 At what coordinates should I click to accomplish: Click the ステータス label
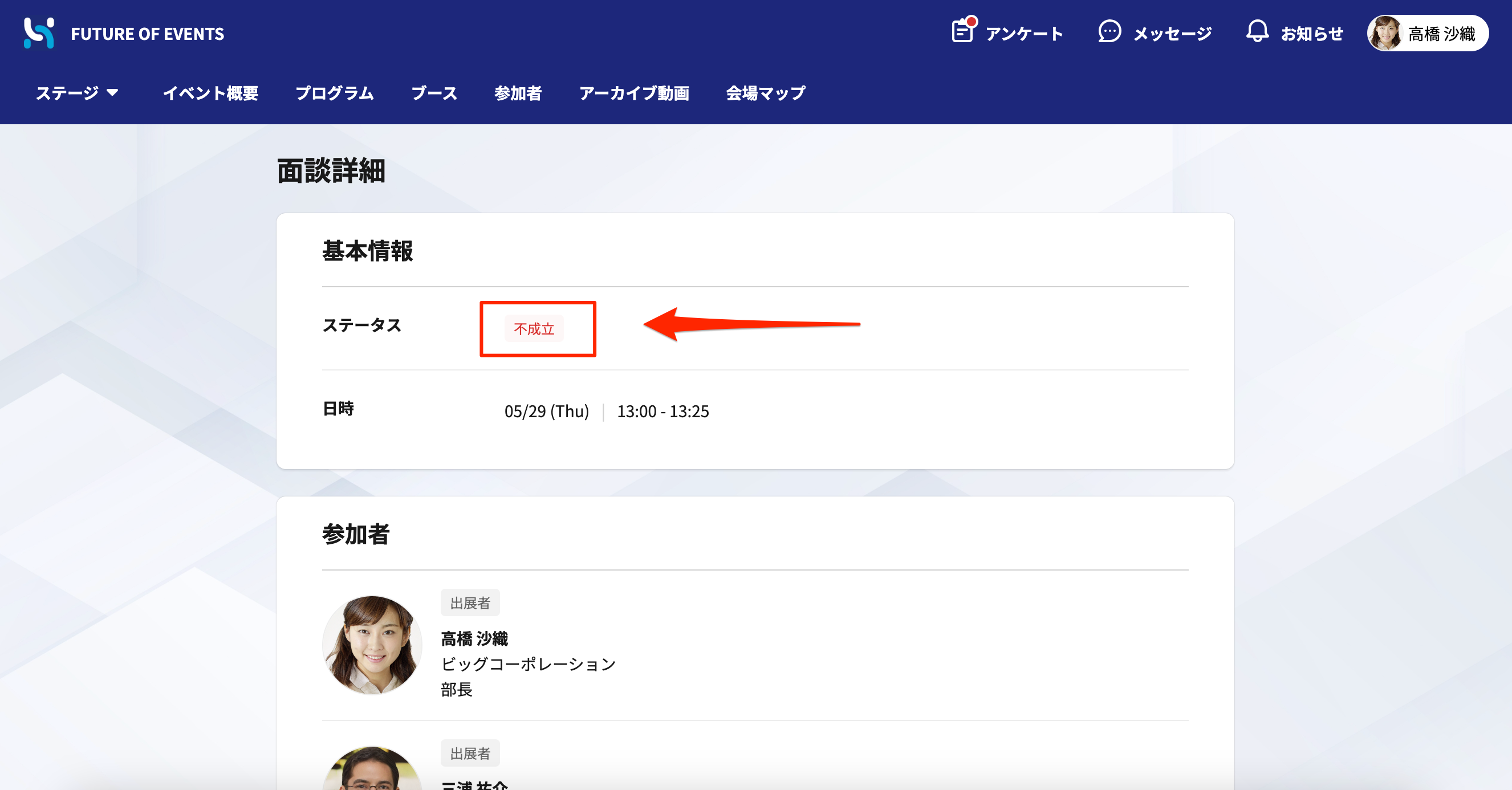point(361,325)
